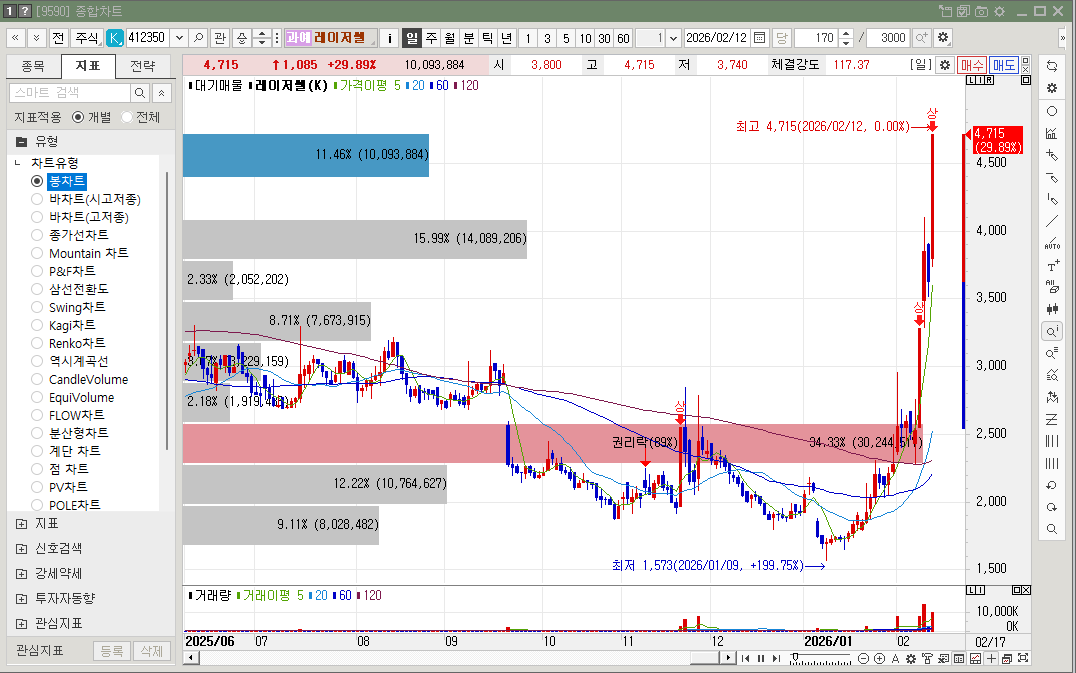The width and height of the screenshot is (1076, 673).
Task: Click the magnifier icon at toolbar bottom
Action: coord(1051,529)
